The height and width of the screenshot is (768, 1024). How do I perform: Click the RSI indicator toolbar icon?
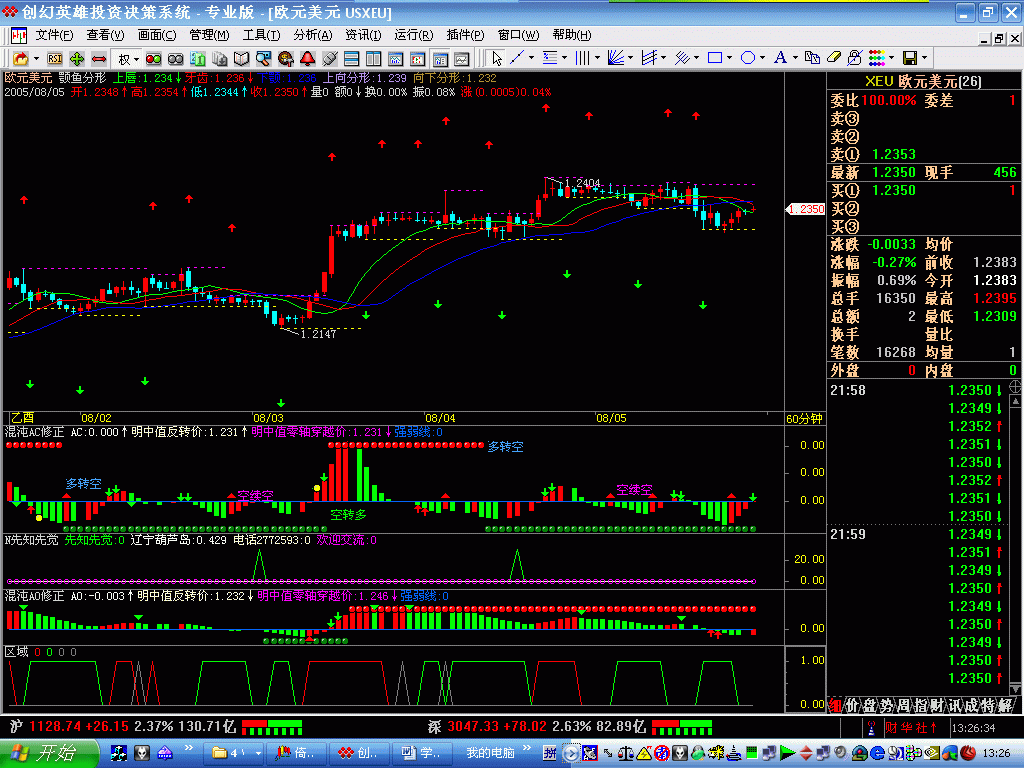[55, 59]
